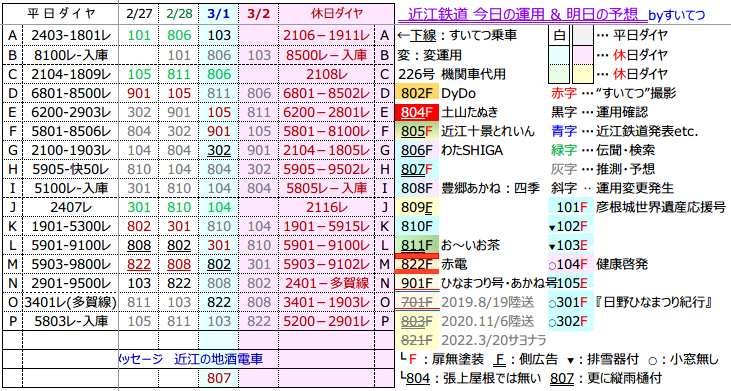Click the gray swatch beside 平日ダイヤ legend
Screen dimensions: 731x391
click(583, 35)
